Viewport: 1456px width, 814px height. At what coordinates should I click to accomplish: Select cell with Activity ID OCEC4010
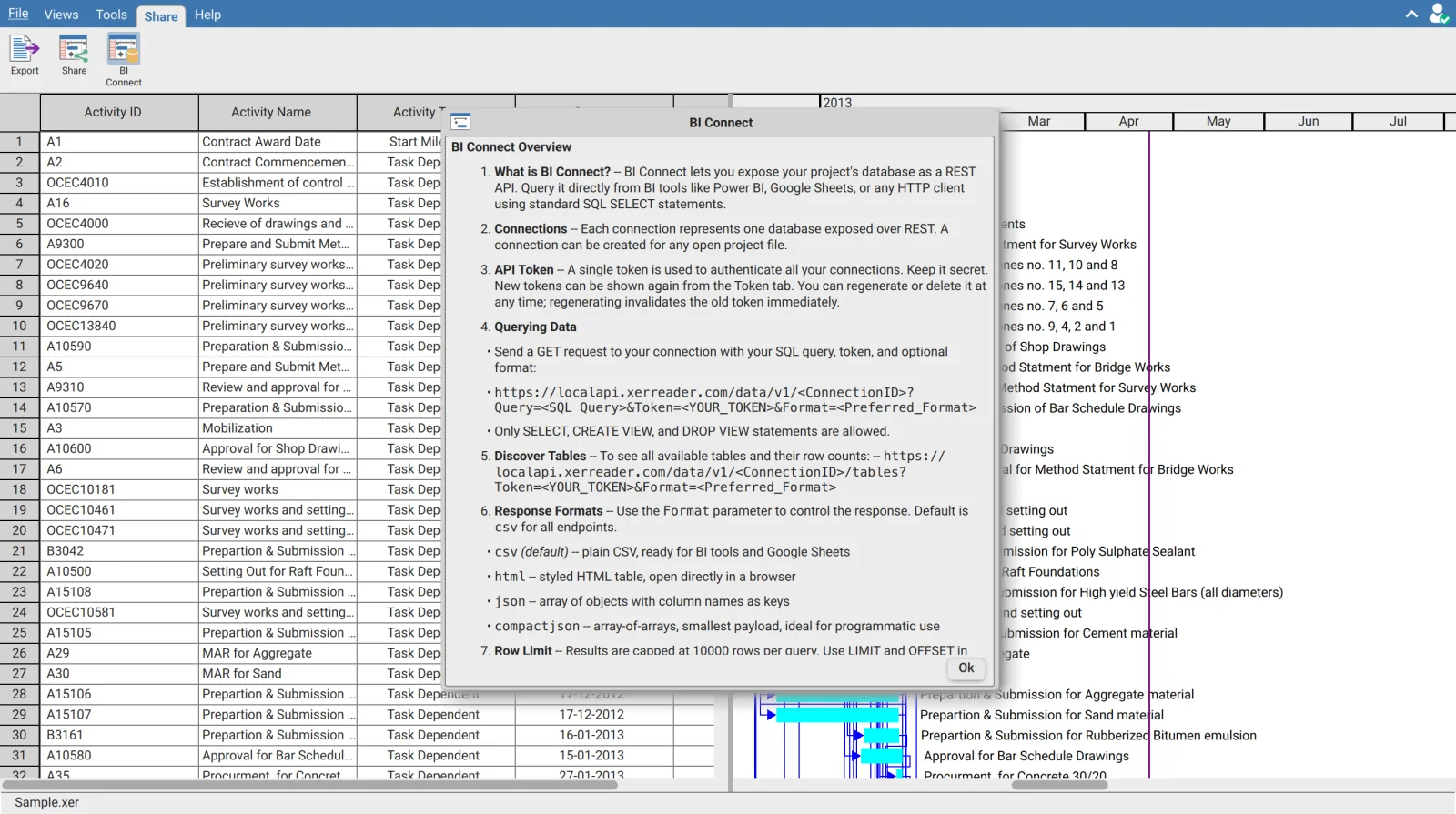(119, 183)
